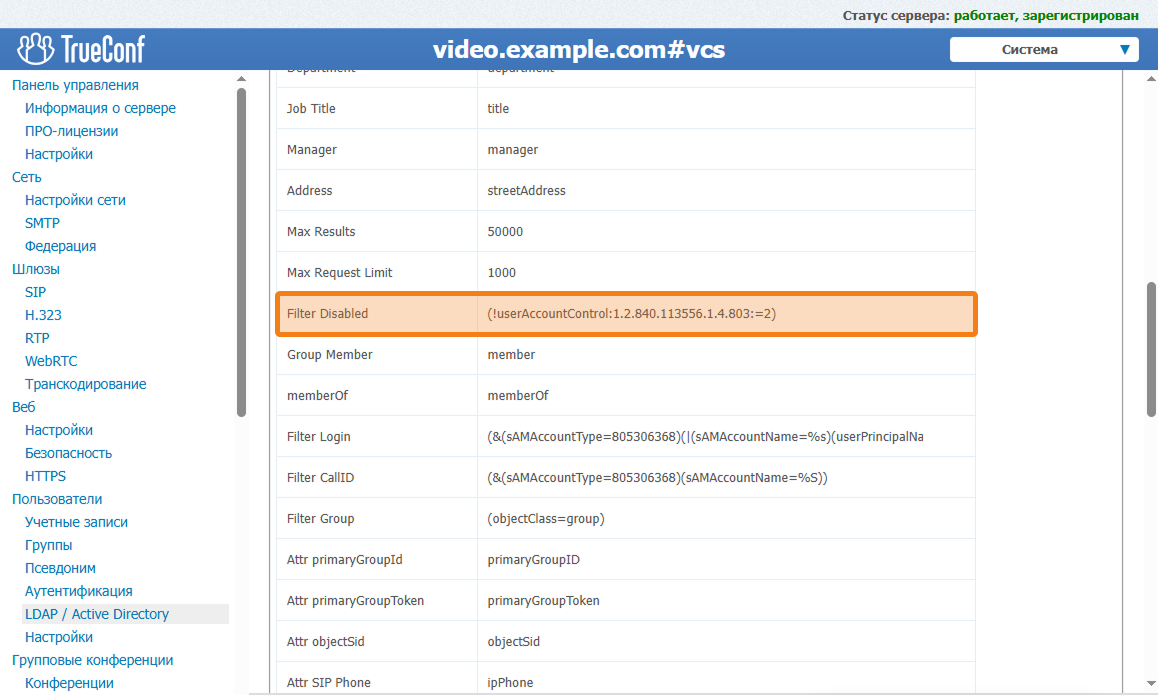
Task: Click the TrueConf logo
Action: coord(80,48)
